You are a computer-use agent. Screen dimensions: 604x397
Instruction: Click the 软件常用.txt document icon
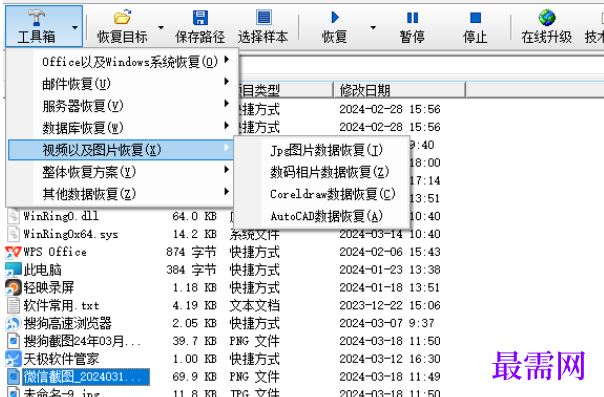pyautogui.click(x=13, y=305)
